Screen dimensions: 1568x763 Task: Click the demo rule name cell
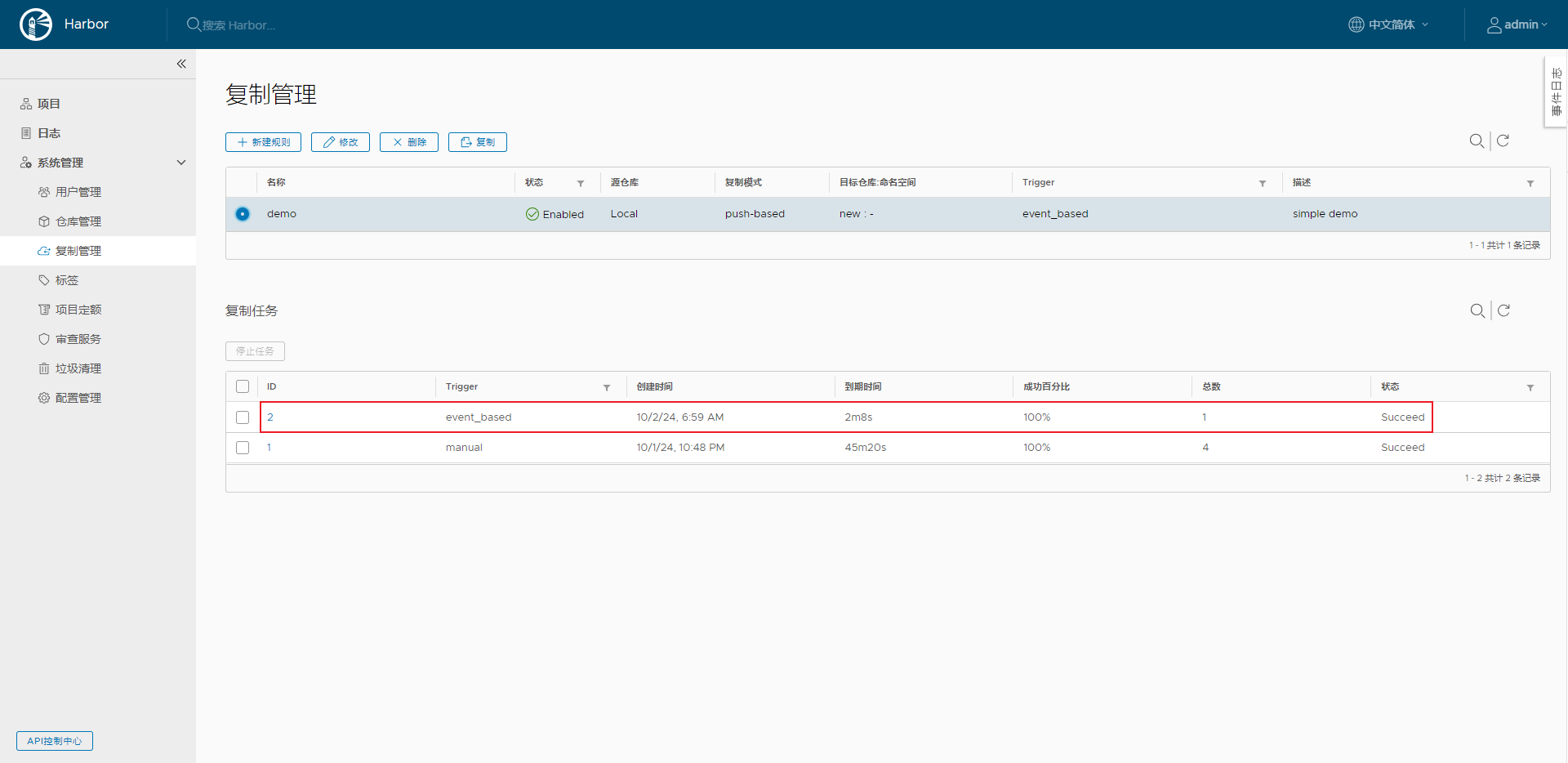tap(282, 214)
